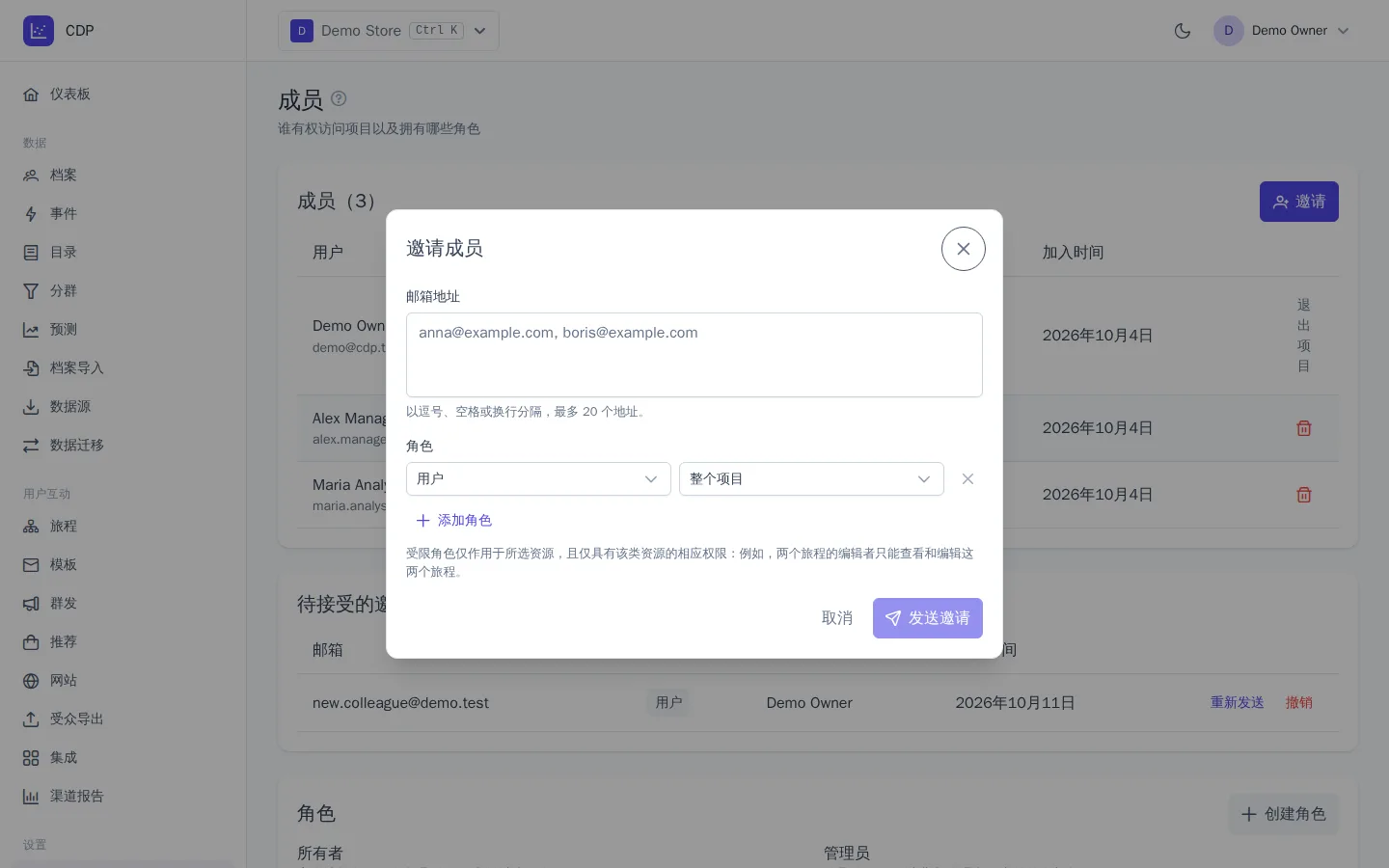Image resolution: width=1389 pixels, height=868 pixels.
Task: Click 退出项目 in Demo Owner row
Action: 1304,336
